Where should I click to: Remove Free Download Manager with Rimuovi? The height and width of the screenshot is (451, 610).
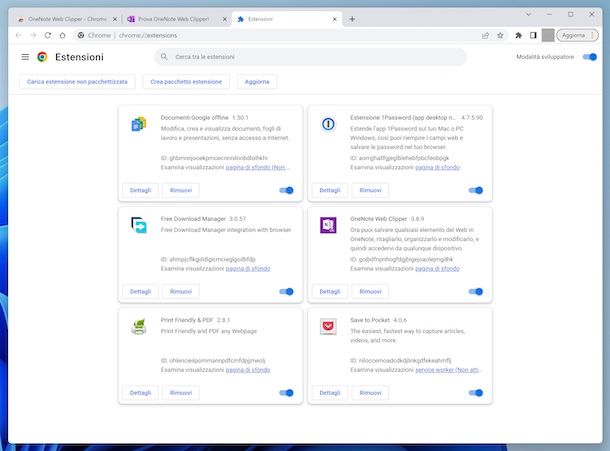(181, 291)
